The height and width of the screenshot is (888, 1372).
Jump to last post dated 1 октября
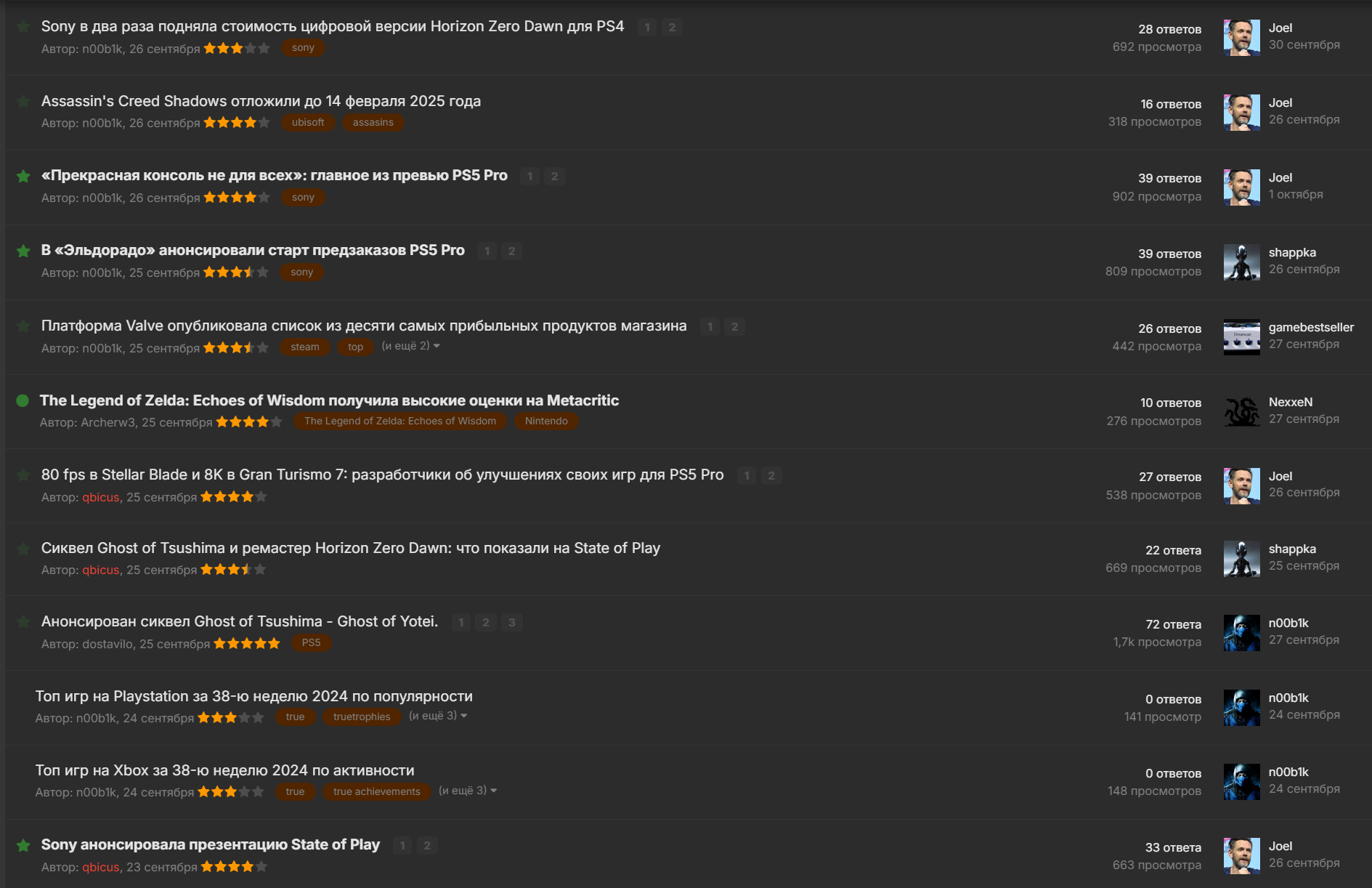(x=1296, y=195)
